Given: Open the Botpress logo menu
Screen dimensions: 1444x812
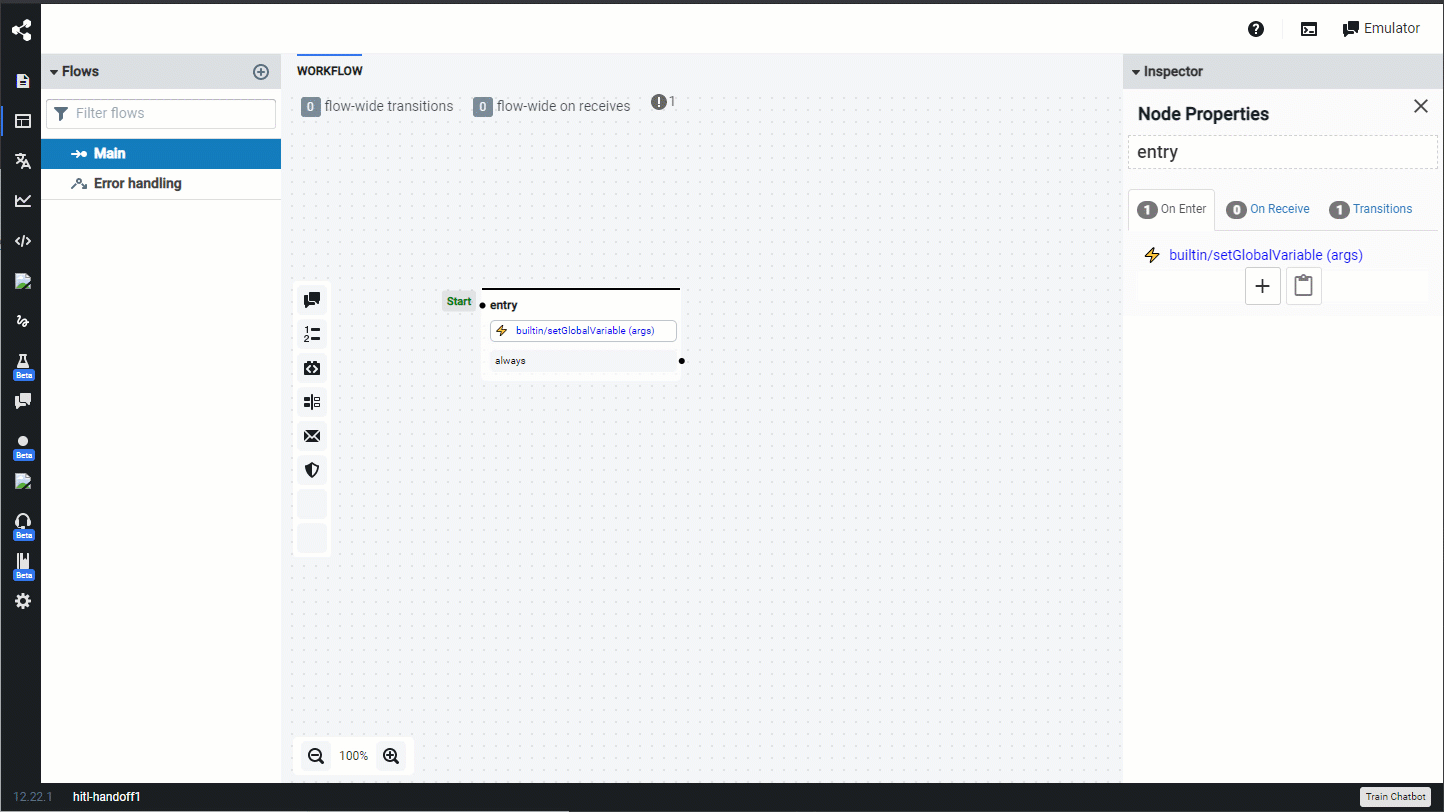Looking at the screenshot, I should 21,30.
